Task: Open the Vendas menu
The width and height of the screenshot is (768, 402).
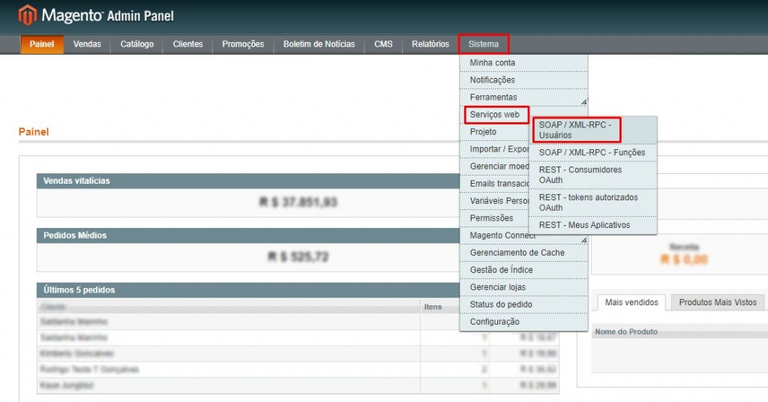Action: tap(87, 44)
